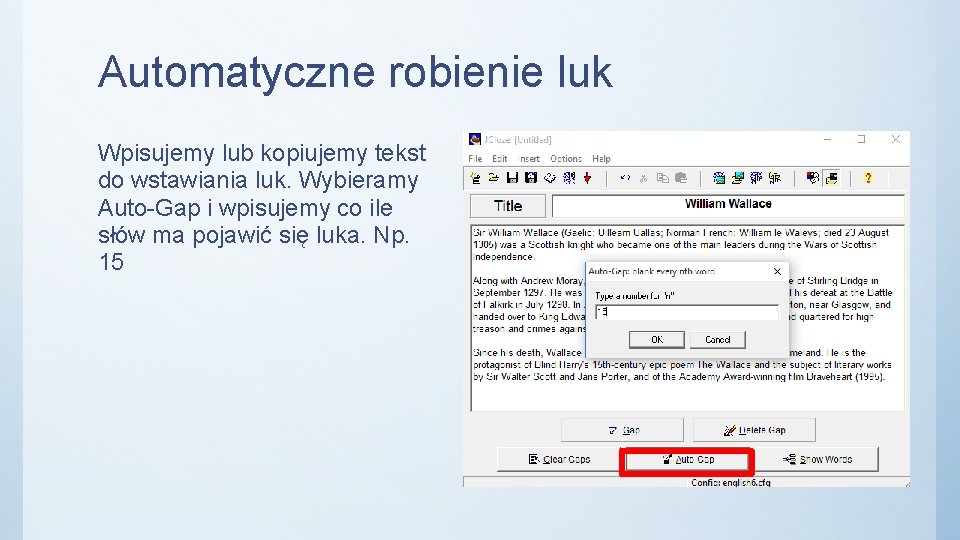
Task: Open the Insert menu
Action: click(x=529, y=159)
